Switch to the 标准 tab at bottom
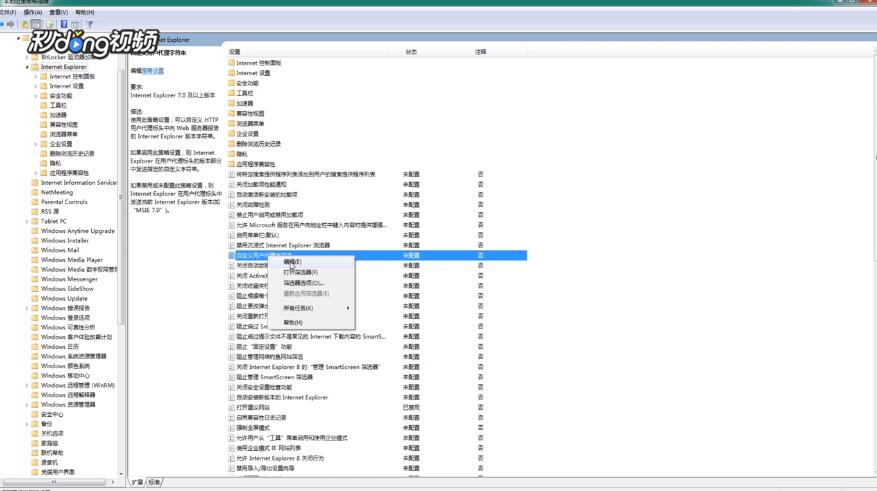The height and width of the screenshot is (491, 877). click(154, 482)
